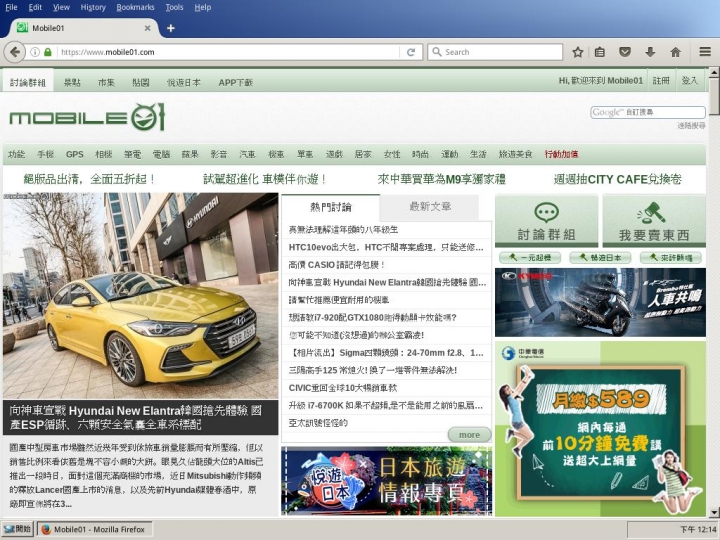Click the 暢遊日本 button
This screenshot has width=720, height=540.
[600, 258]
